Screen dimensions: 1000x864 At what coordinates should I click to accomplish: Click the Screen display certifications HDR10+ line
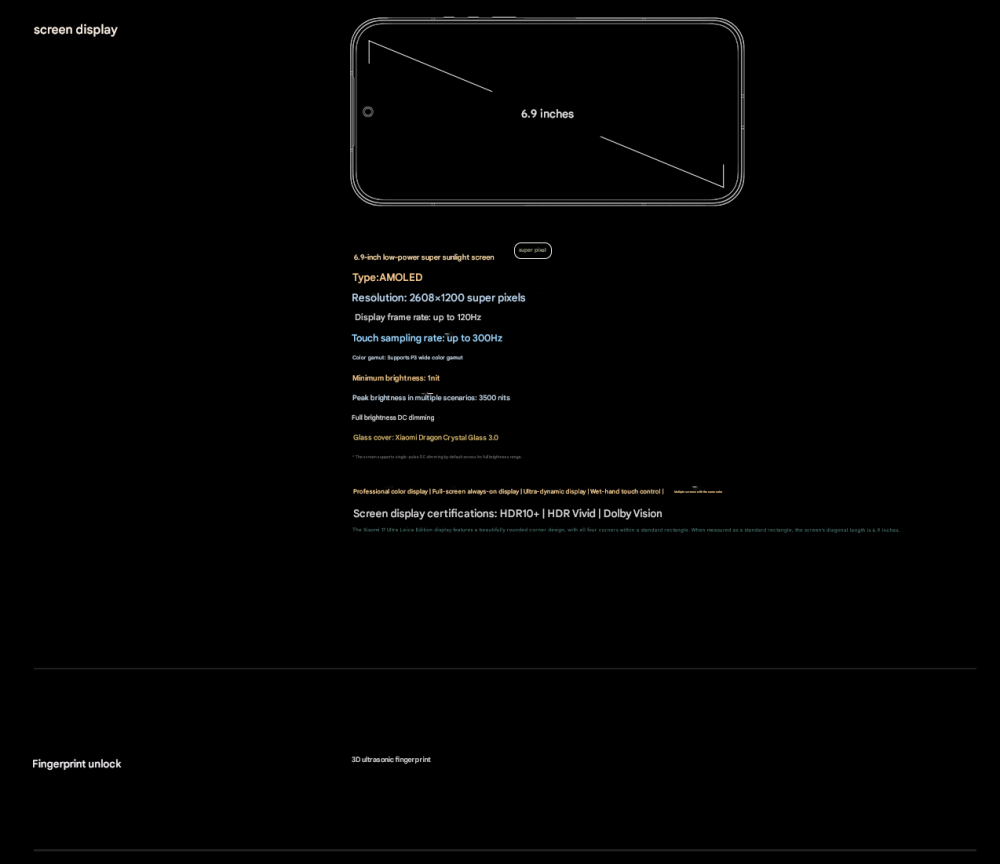point(507,513)
